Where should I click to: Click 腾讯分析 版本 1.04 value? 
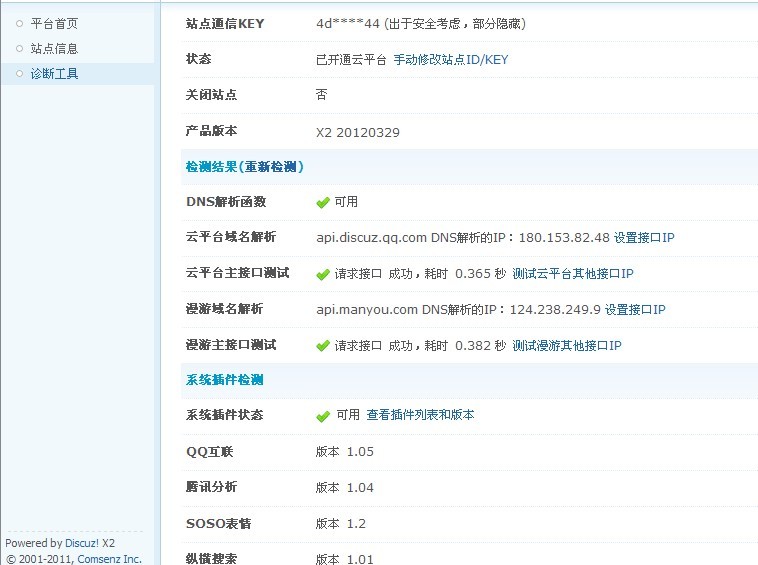[345, 487]
